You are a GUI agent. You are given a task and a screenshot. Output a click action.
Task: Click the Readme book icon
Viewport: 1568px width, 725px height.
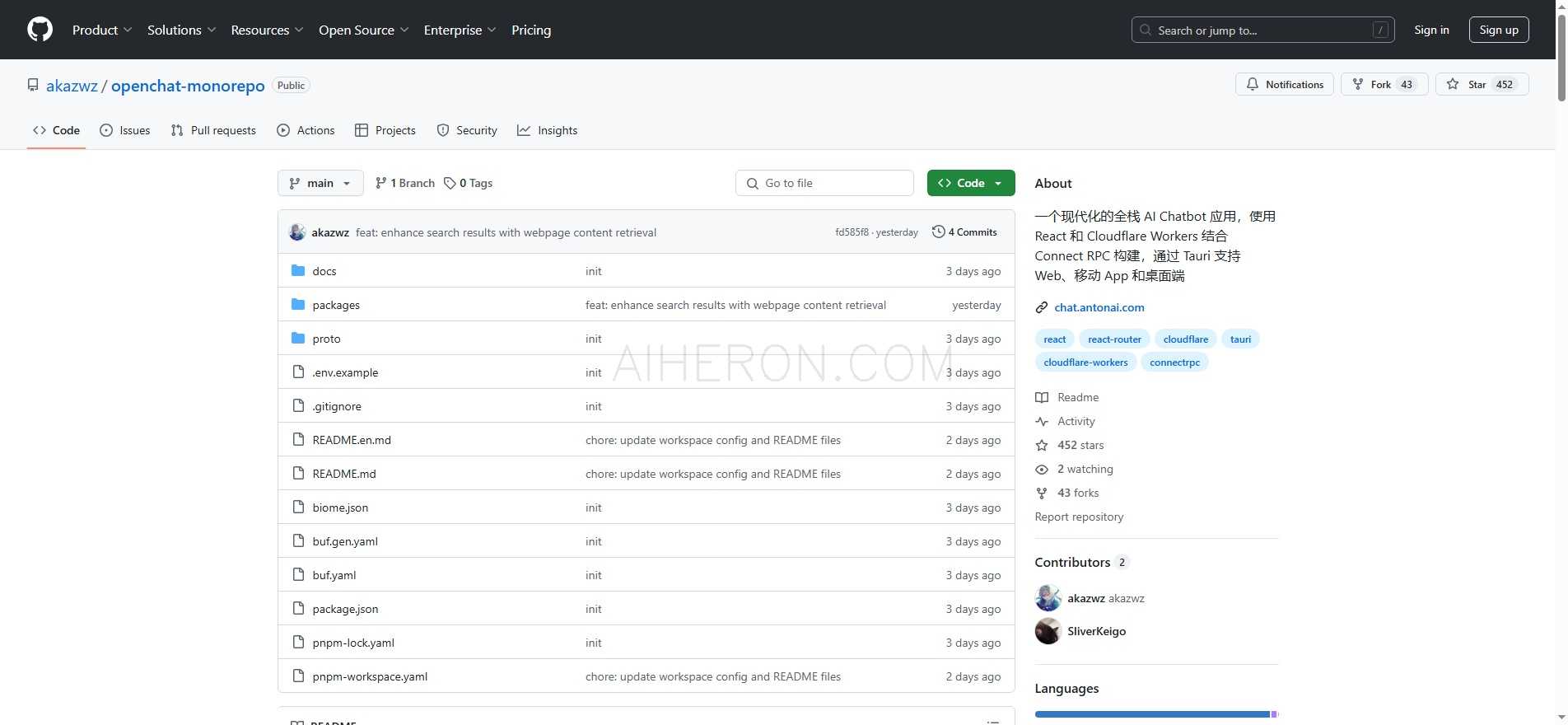(x=1042, y=397)
